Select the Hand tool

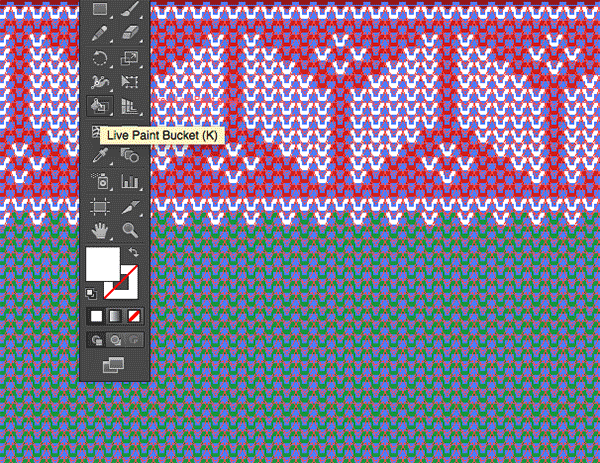click(x=100, y=231)
